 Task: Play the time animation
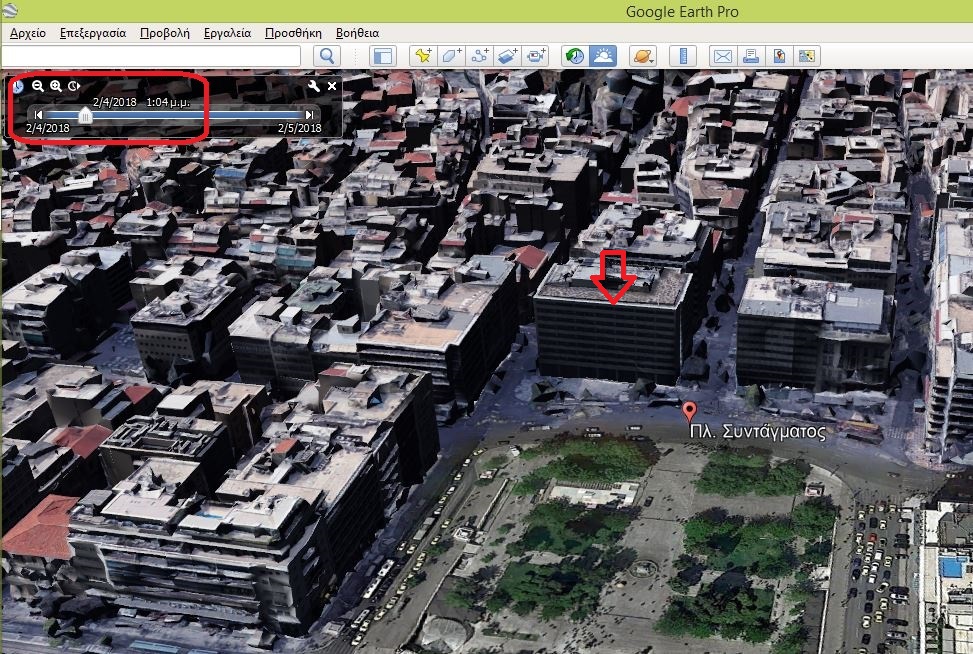[74, 86]
